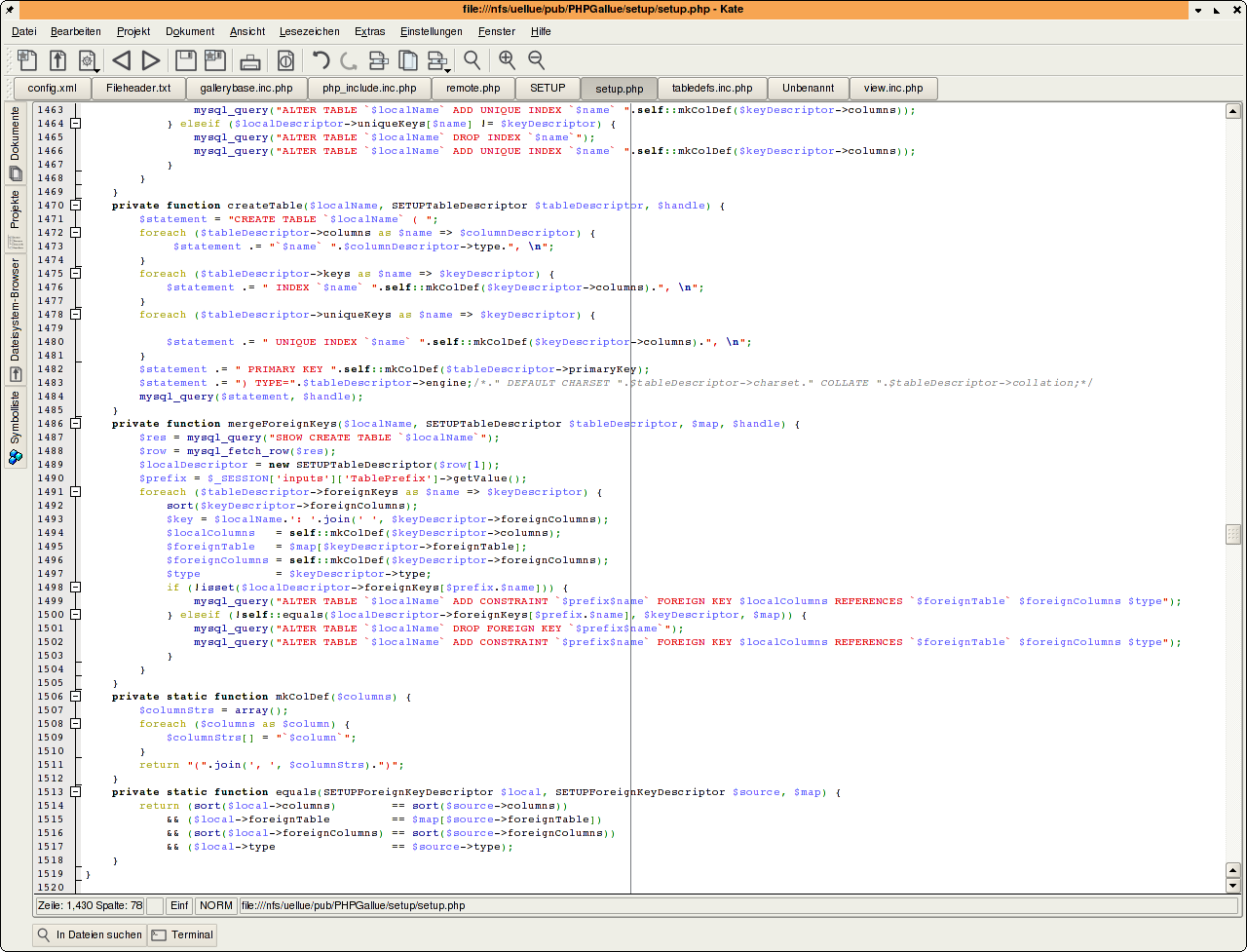
Task: Click the Undo arrow icon
Action: point(321,60)
